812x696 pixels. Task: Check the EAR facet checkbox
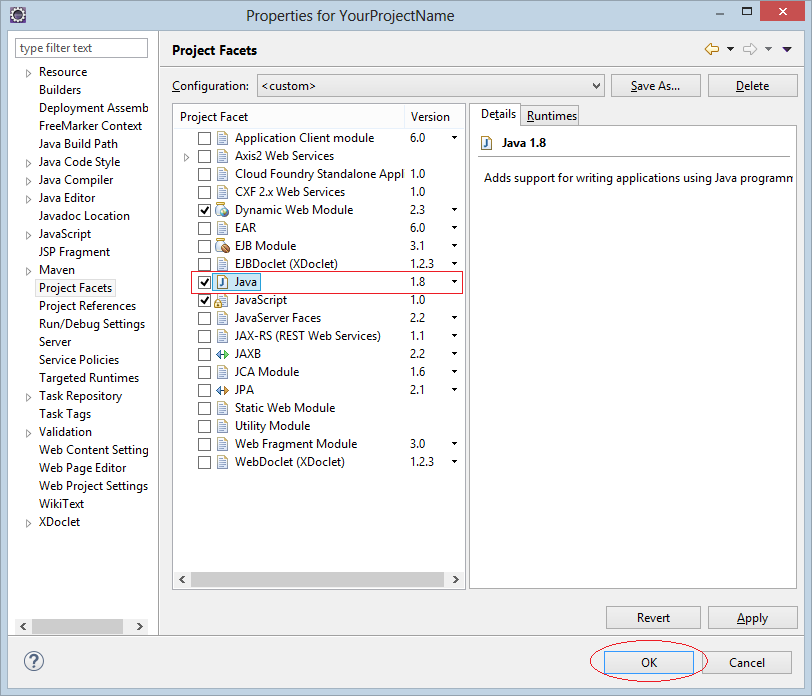(x=205, y=228)
